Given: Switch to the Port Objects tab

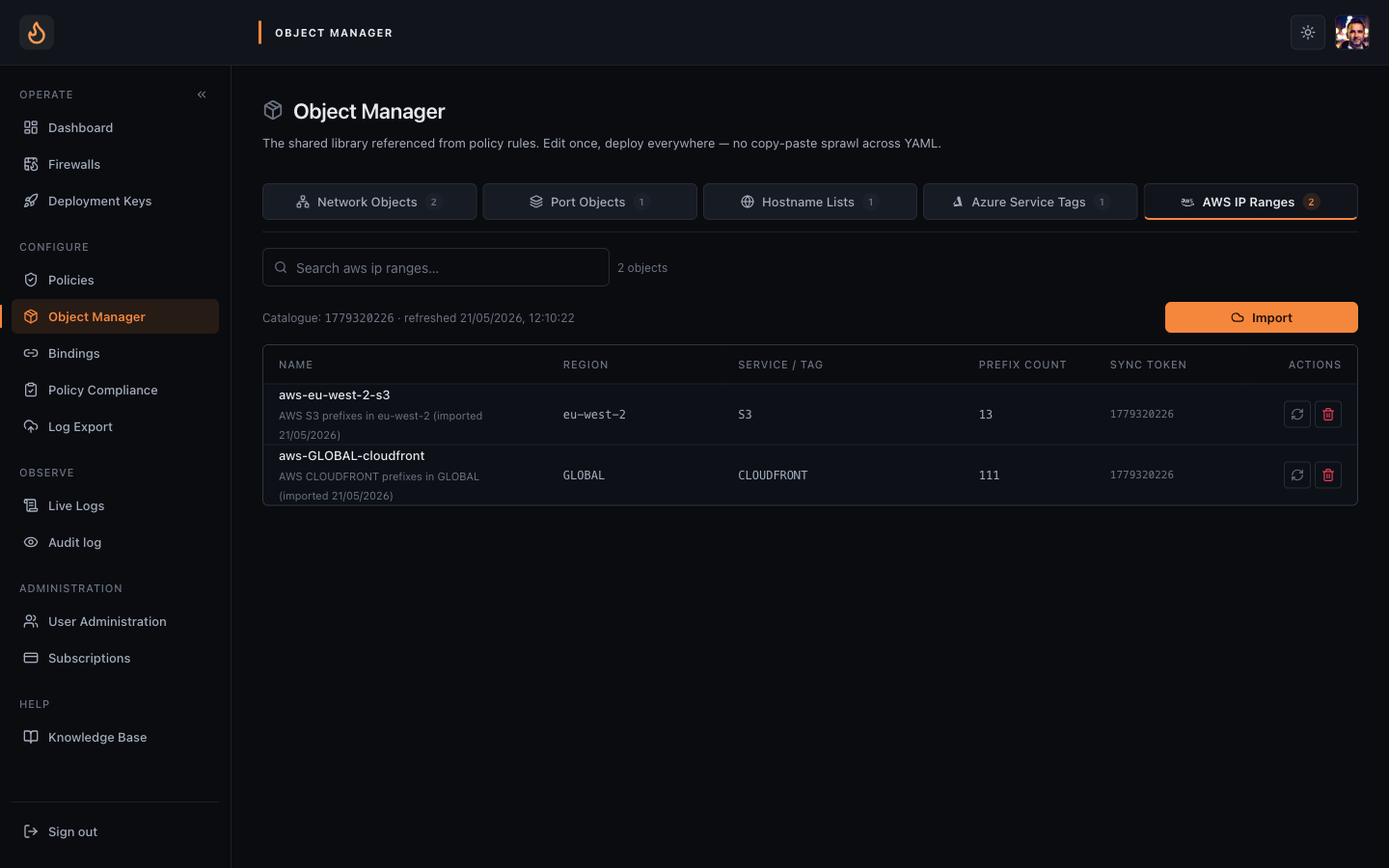Looking at the screenshot, I should (x=589, y=202).
